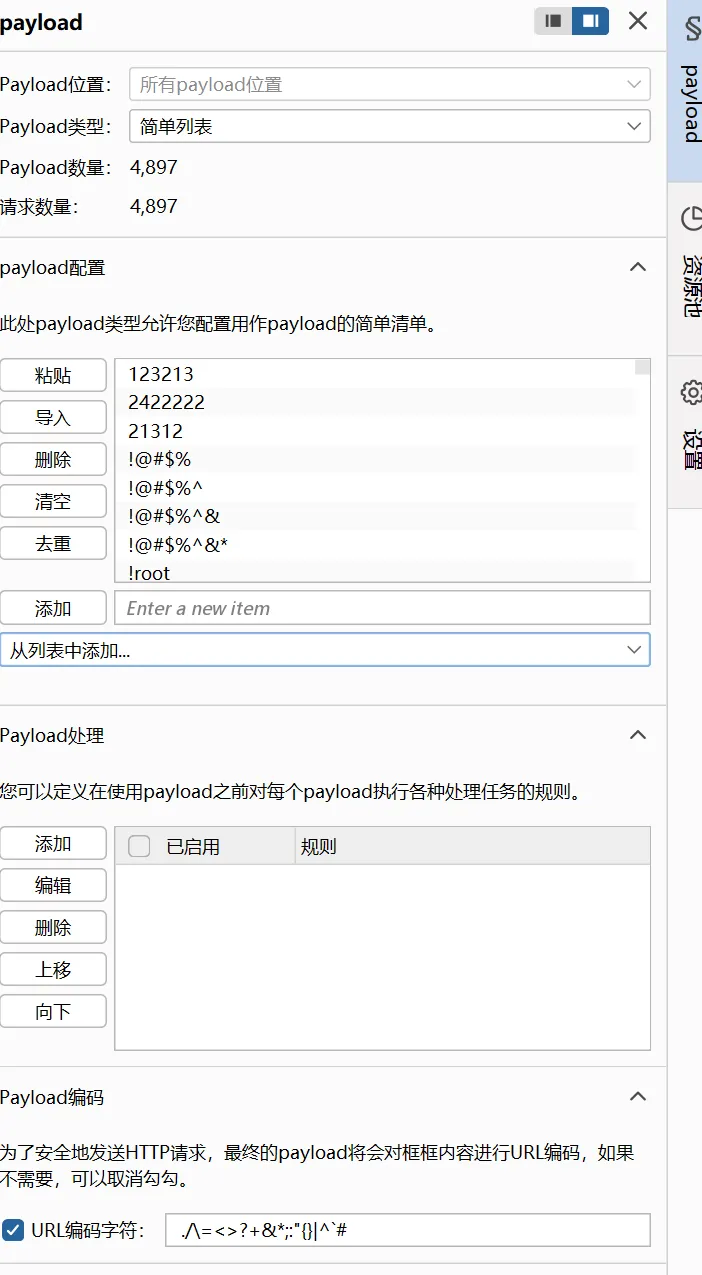Open the resource pool side tab

tap(688, 265)
